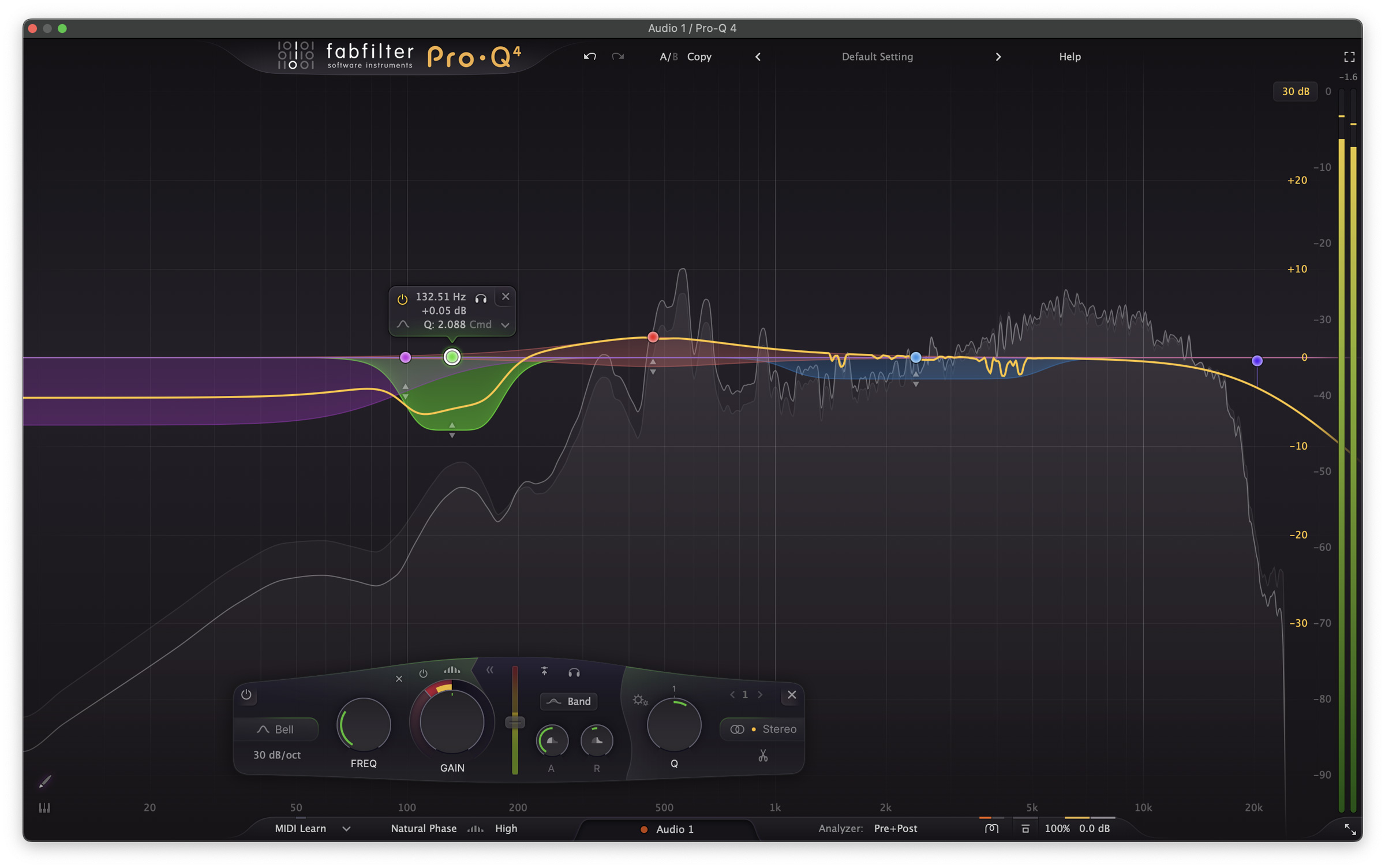The width and height of the screenshot is (1385, 868).
Task: Click the redo arrow in the top bar
Action: coord(617,57)
